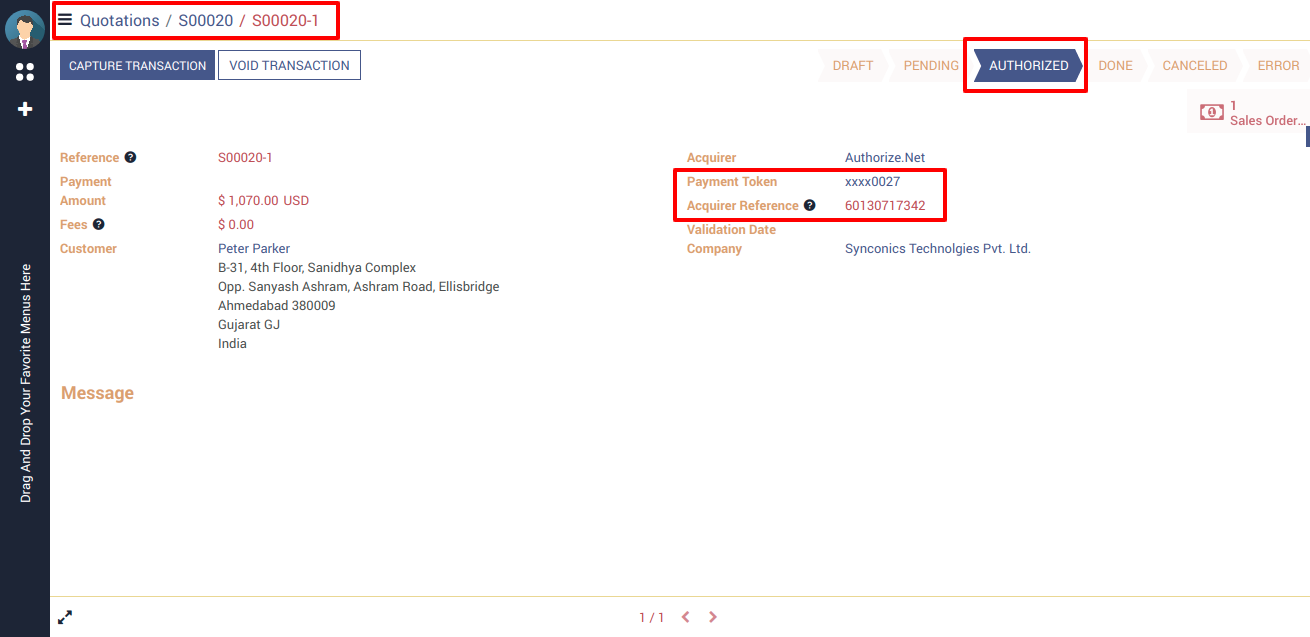Go to previous record with left chevron
The width and height of the screenshot is (1310, 637).
coord(686,617)
